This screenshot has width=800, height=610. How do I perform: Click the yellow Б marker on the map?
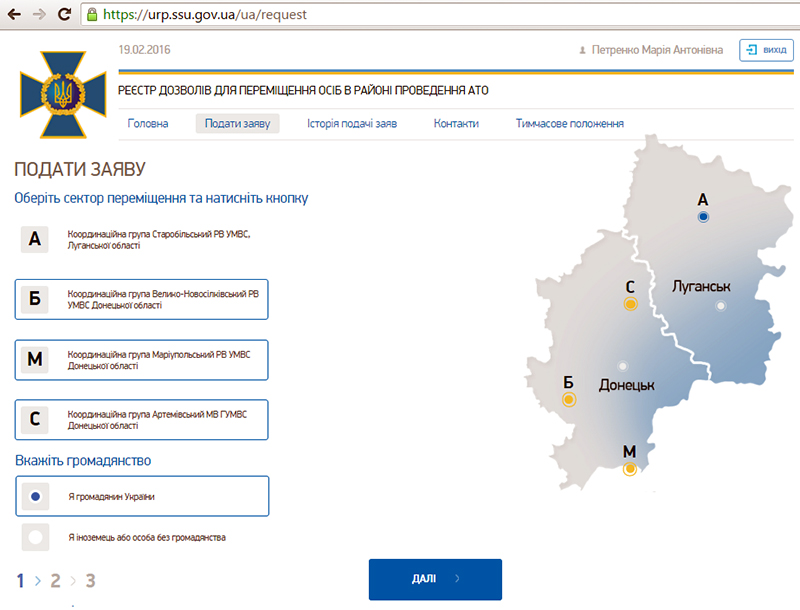(569, 399)
